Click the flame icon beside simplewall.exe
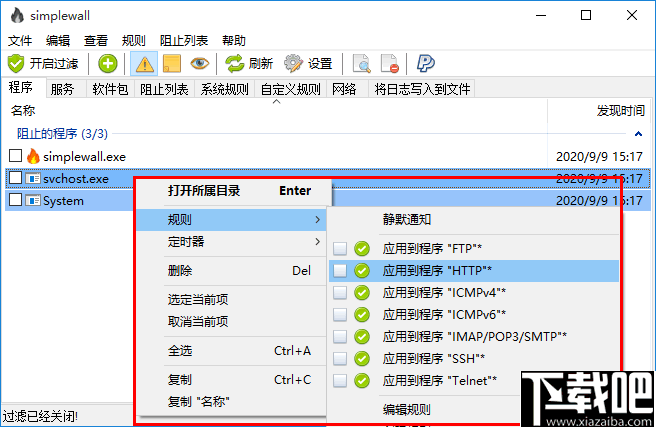The image size is (656, 427). (33, 156)
